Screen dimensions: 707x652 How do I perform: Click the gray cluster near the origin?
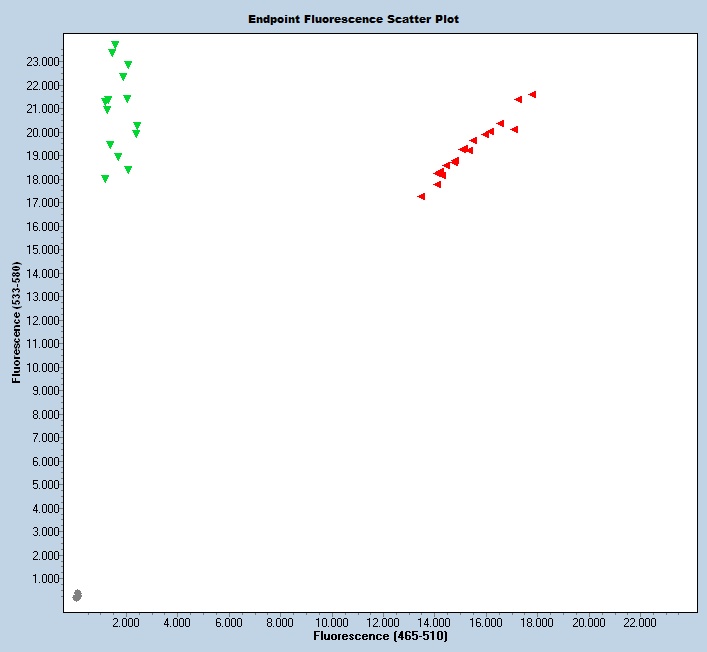[77, 596]
